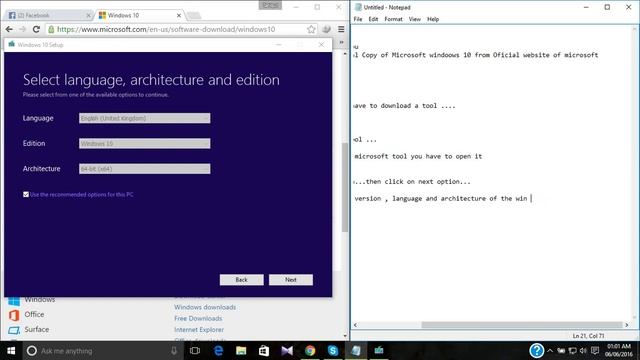Open Skype from taskbar
The height and width of the screenshot is (360, 640).
333,351
